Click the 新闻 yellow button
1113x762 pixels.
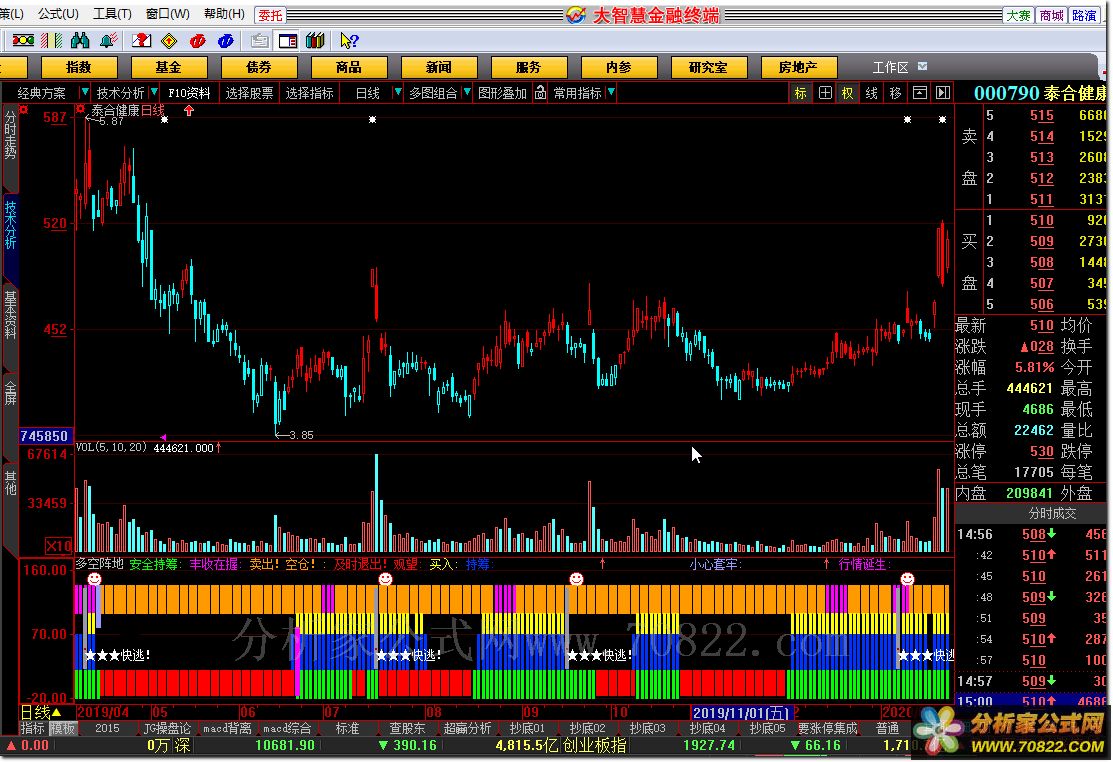pyautogui.click(x=439, y=67)
